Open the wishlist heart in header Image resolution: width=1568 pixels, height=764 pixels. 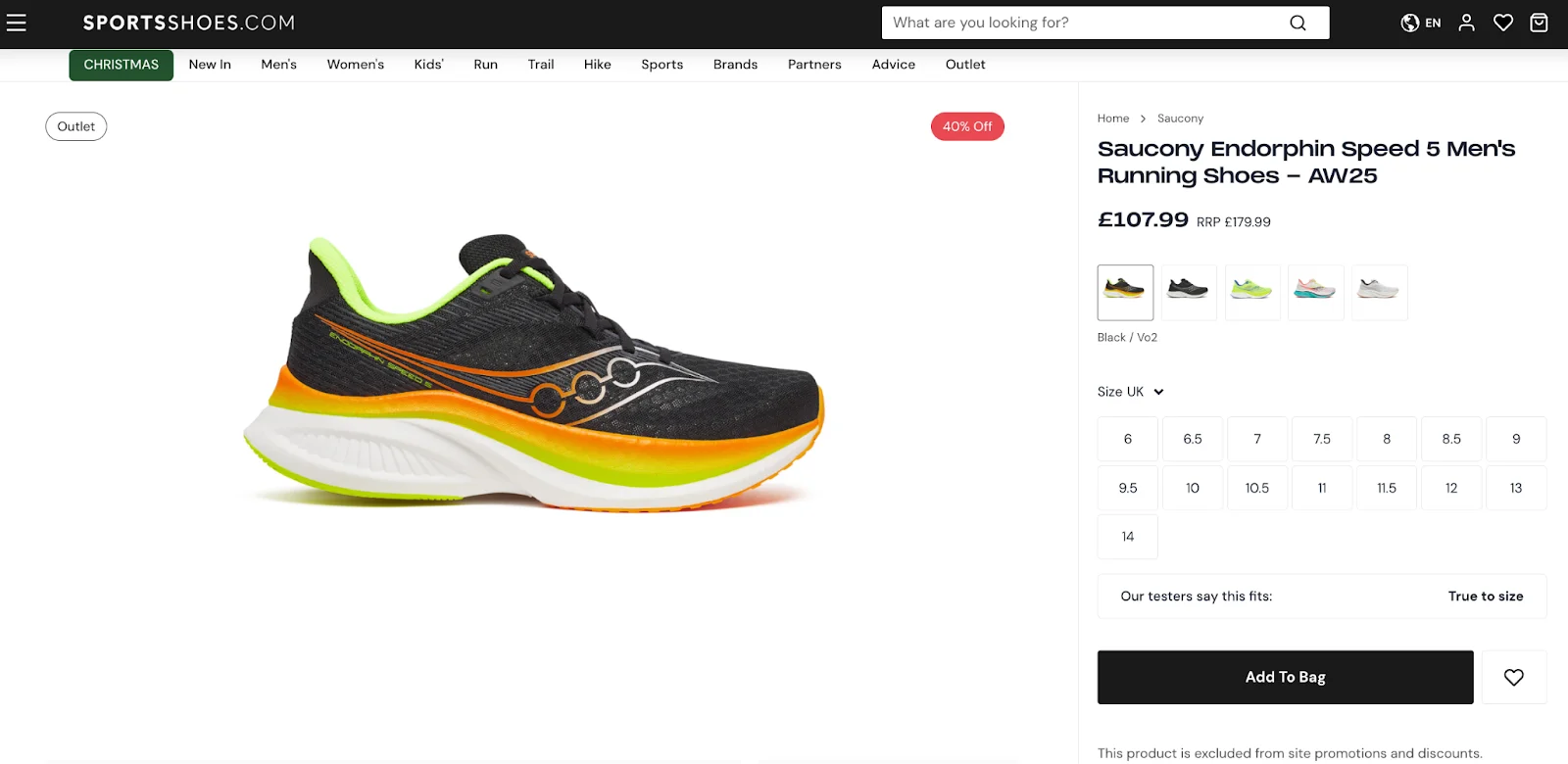(x=1503, y=23)
